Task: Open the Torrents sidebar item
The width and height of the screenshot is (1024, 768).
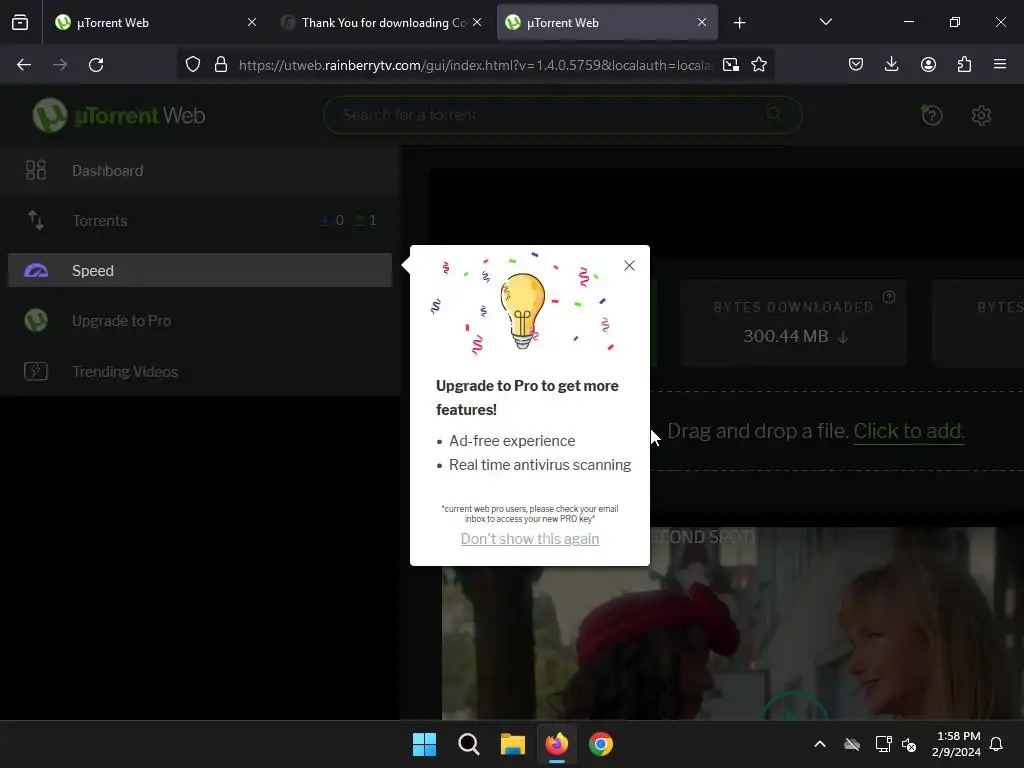Action: (x=200, y=221)
